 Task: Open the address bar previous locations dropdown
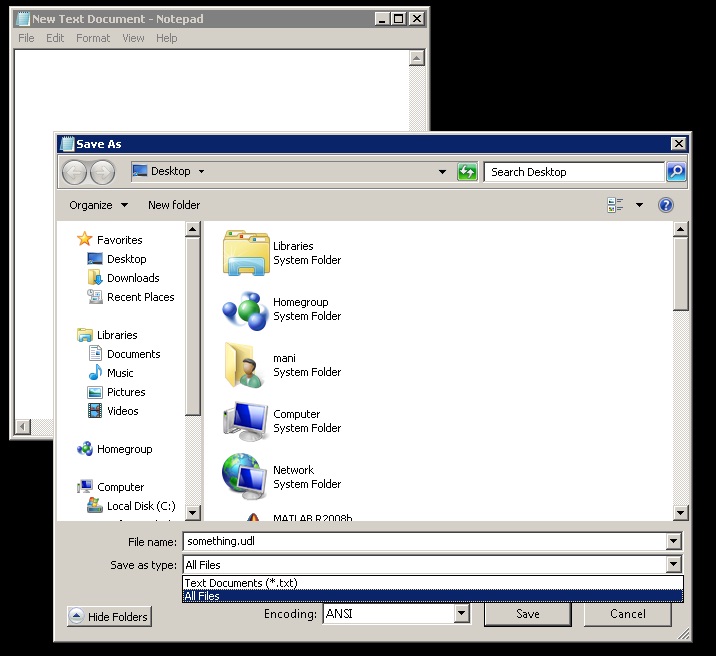(442, 172)
